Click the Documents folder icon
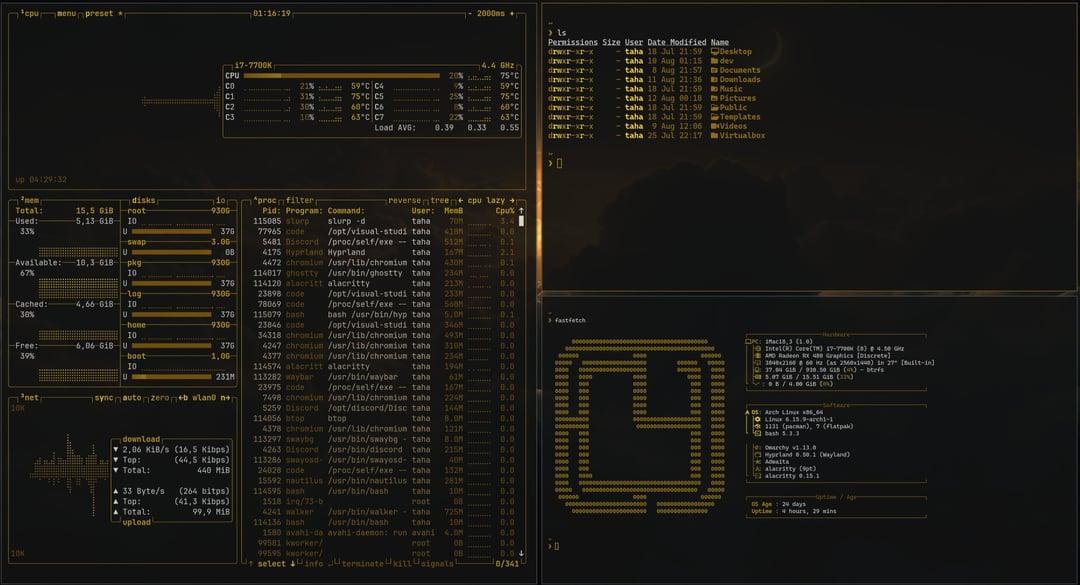 [714, 70]
